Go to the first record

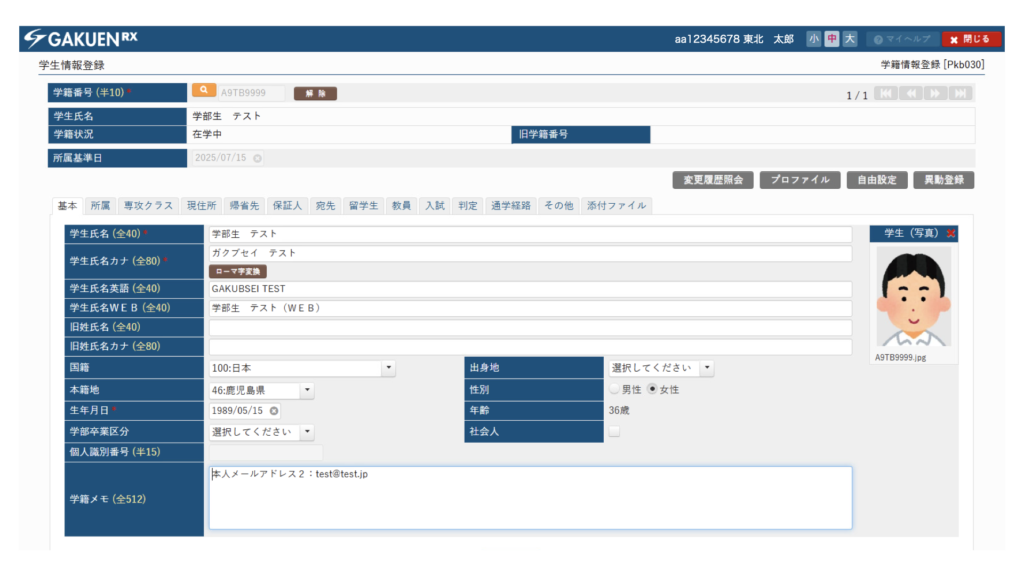(x=885, y=94)
